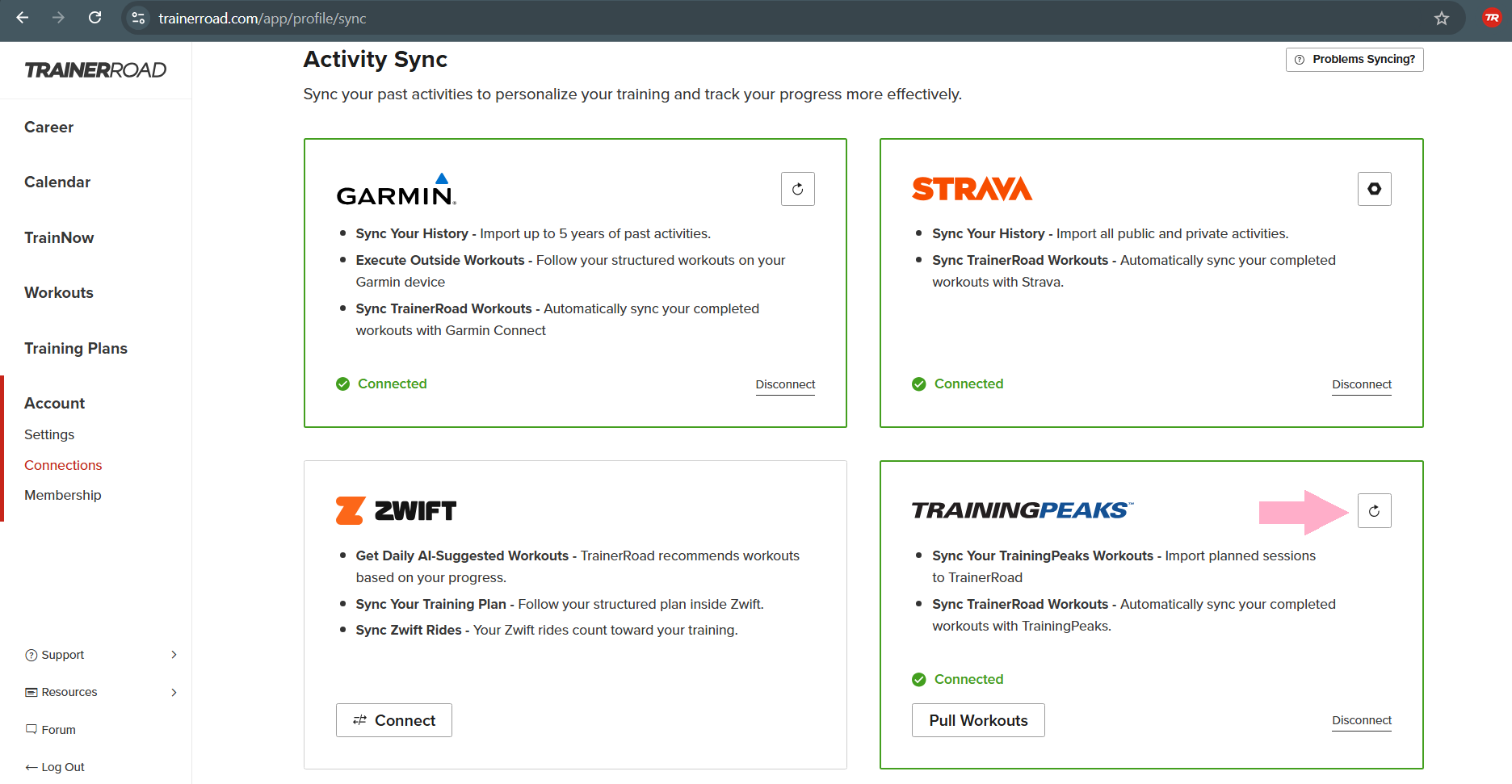
Task: Navigate to Calendar
Action: pyautogui.click(x=57, y=182)
